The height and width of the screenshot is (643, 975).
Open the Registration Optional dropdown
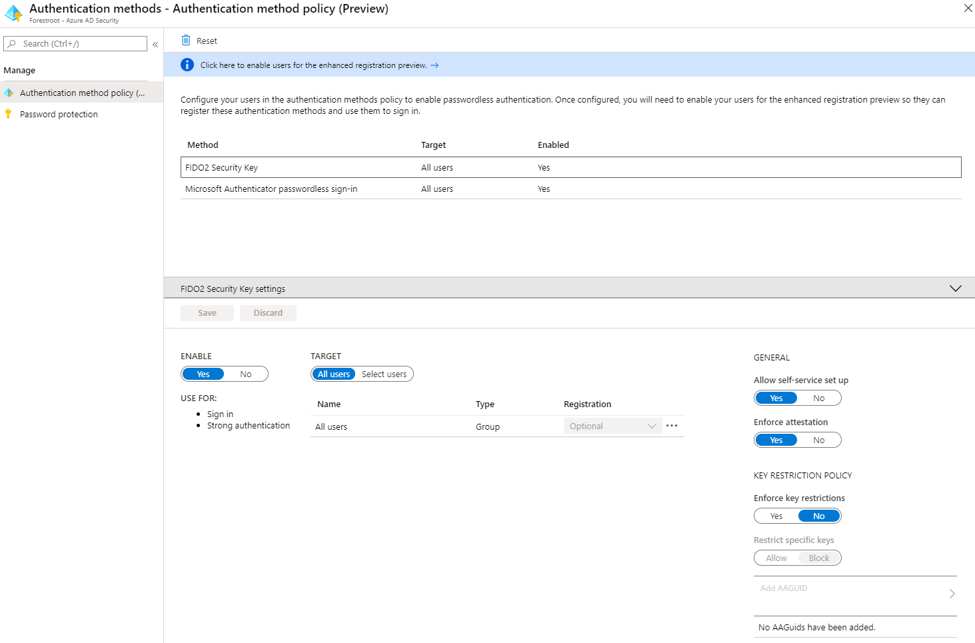point(612,426)
